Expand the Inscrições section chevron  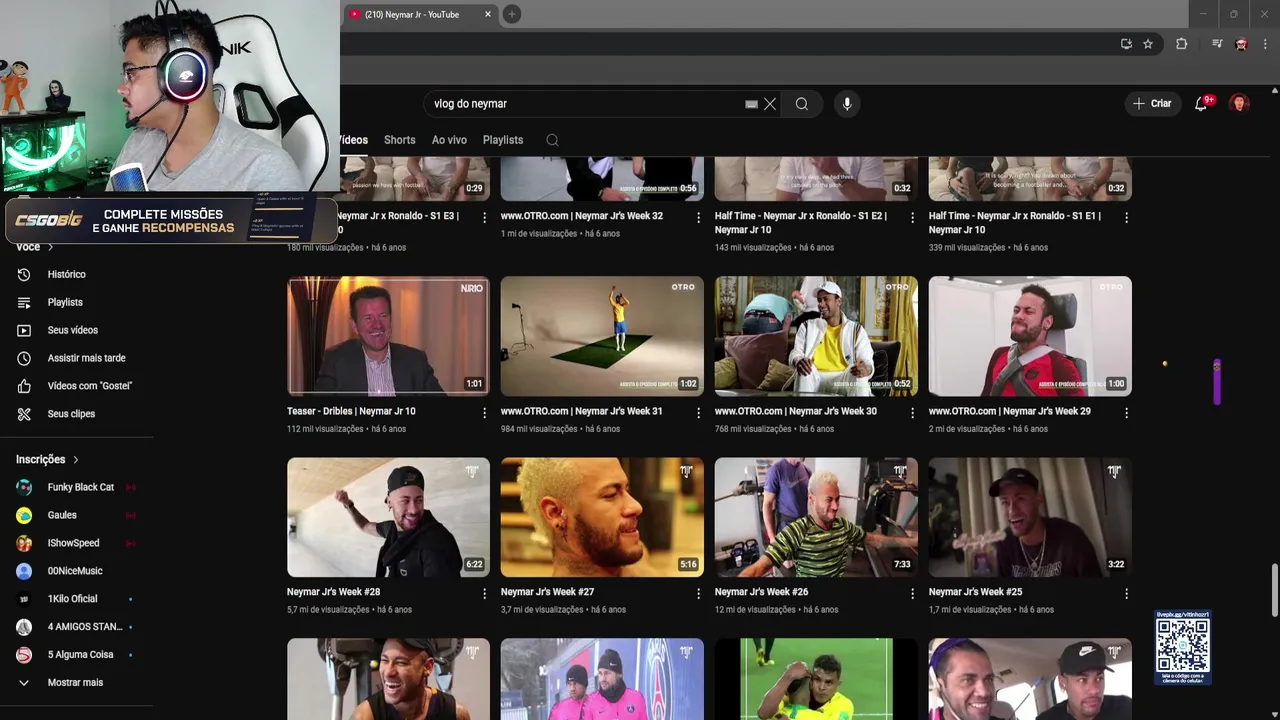[x=75, y=460]
